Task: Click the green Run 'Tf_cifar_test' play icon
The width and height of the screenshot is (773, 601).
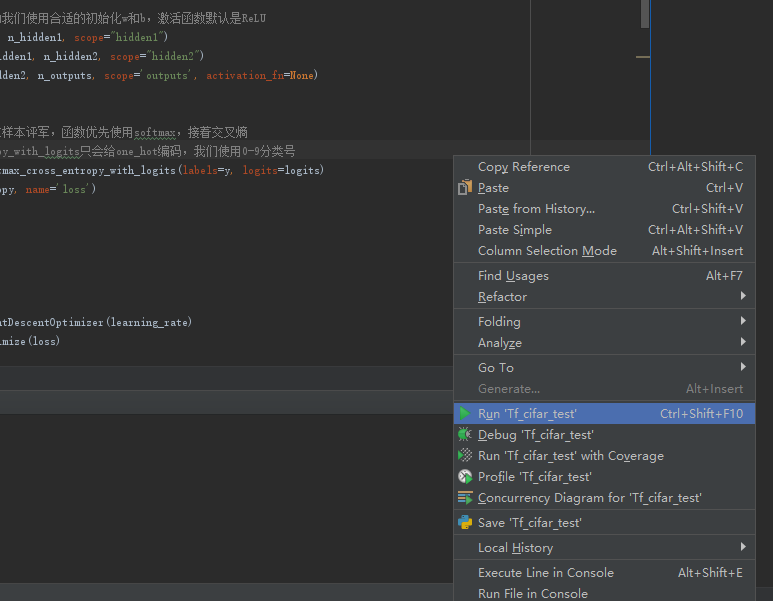Action: tap(465, 413)
